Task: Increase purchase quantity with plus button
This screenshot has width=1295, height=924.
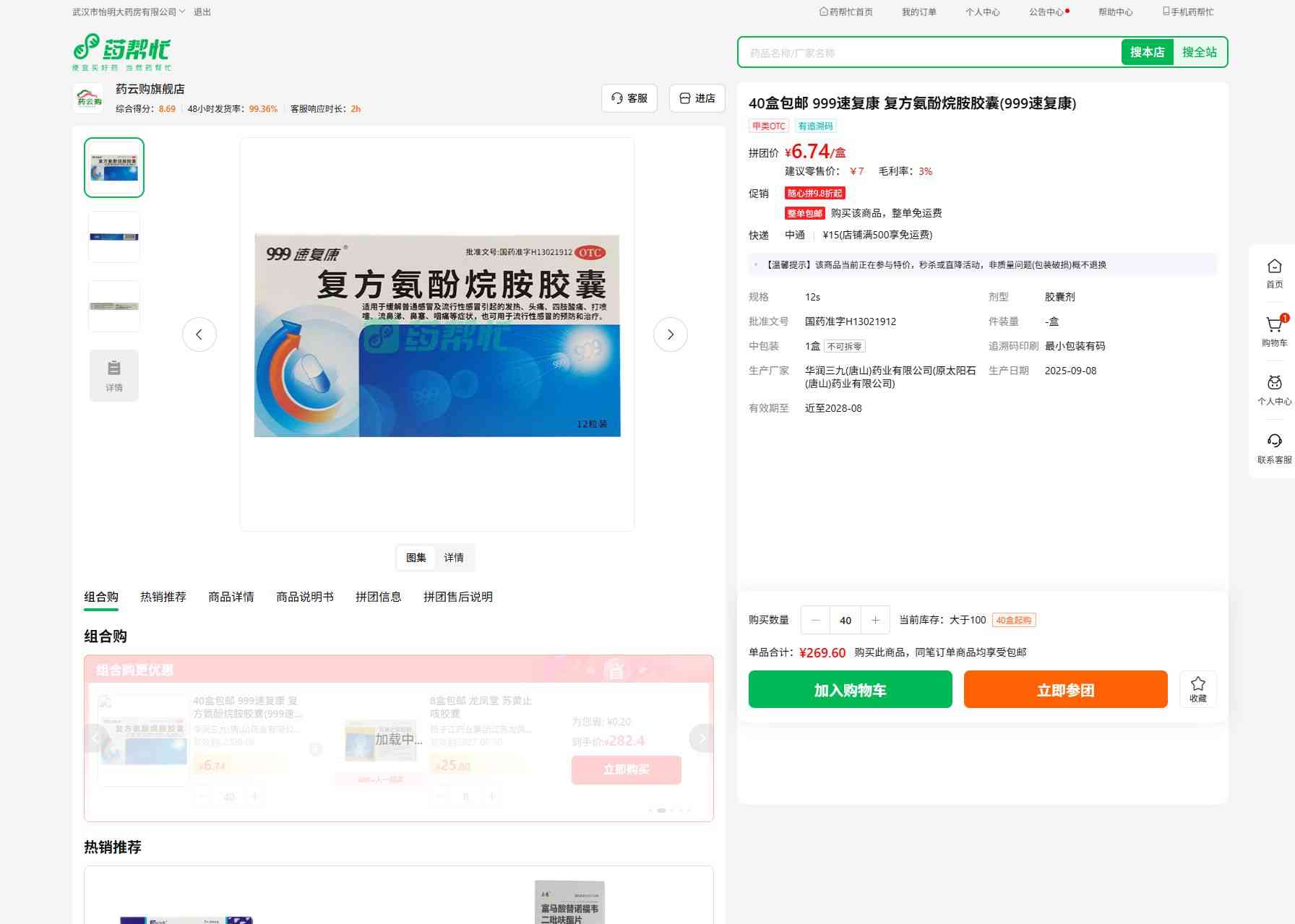Action: pyautogui.click(x=875, y=620)
